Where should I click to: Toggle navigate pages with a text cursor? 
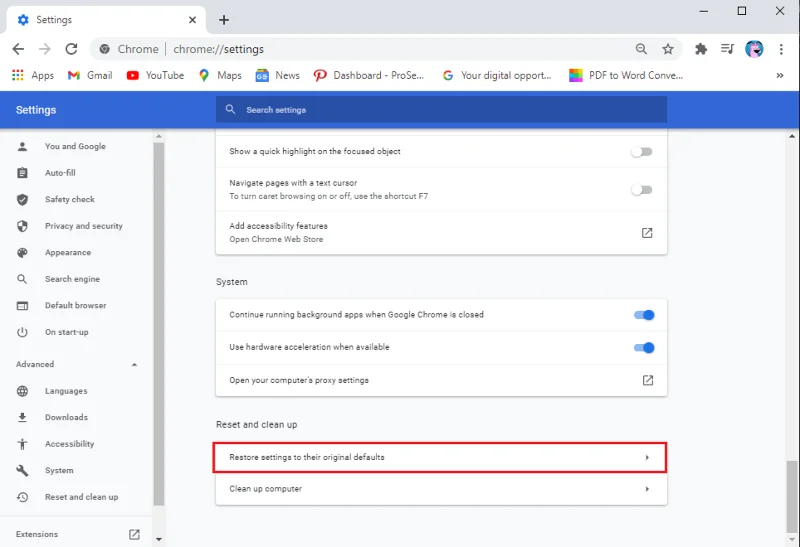pyautogui.click(x=641, y=190)
